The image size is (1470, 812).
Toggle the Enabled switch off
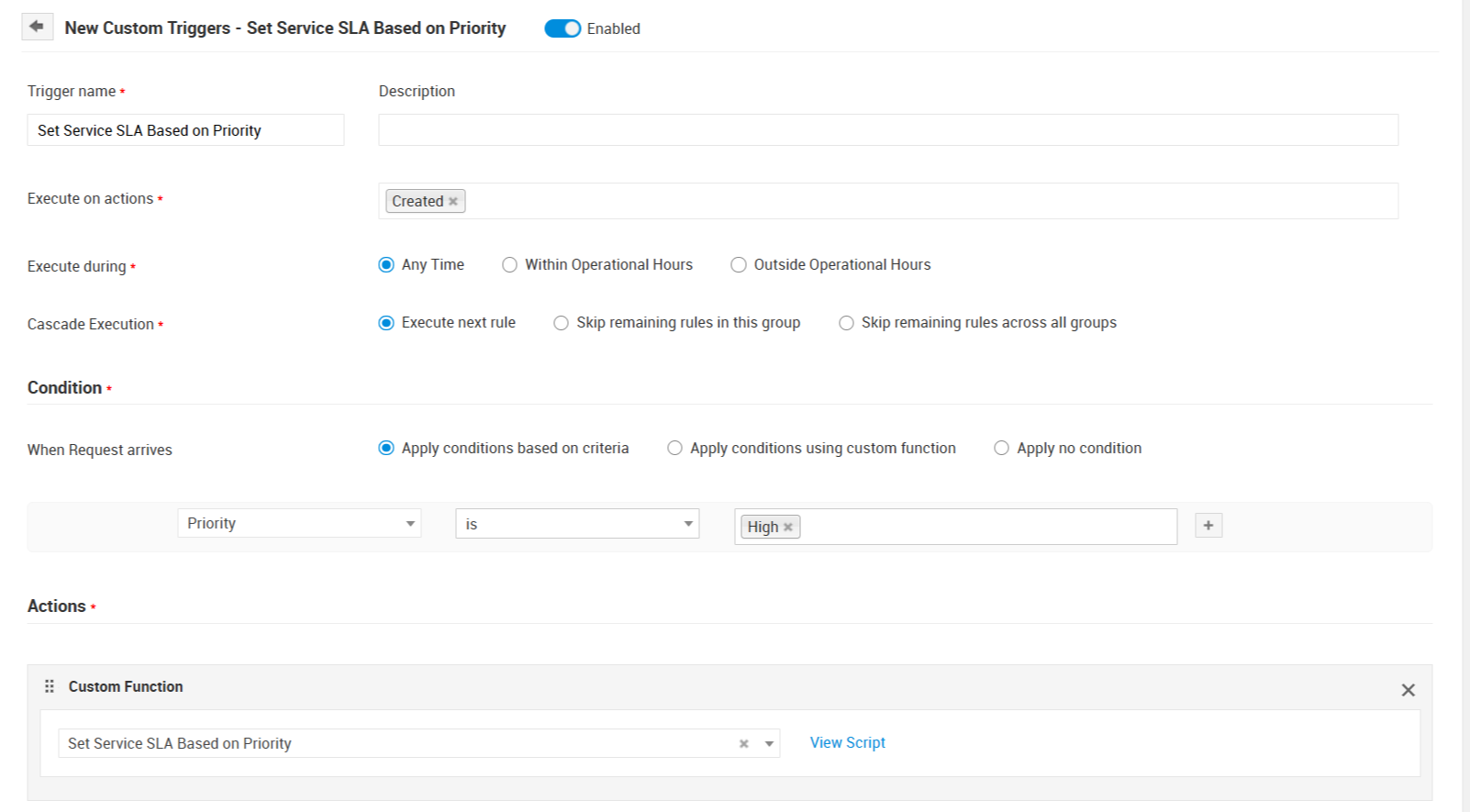point(562,28)
